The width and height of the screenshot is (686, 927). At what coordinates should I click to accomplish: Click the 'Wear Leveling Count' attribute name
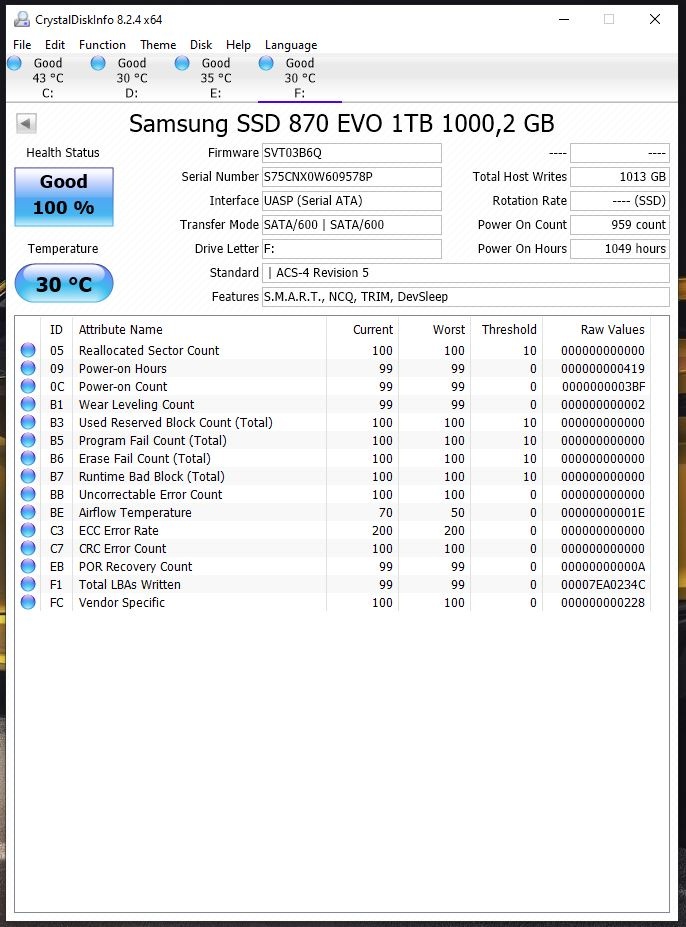pos(136,404)
